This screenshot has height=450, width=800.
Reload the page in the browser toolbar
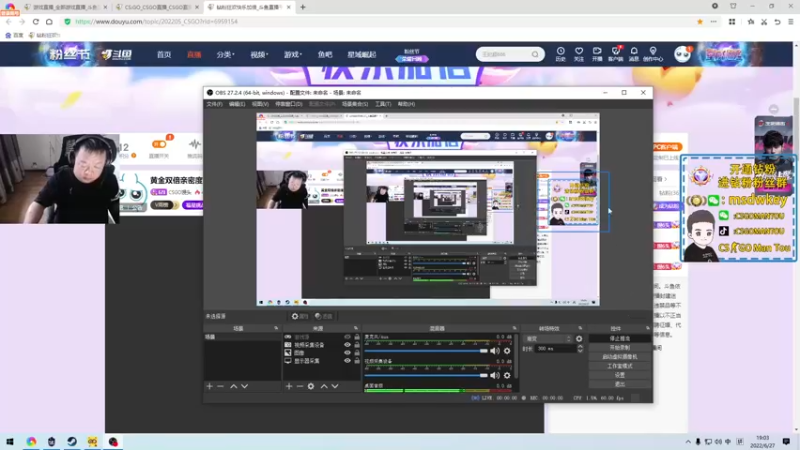coord(35,21)
